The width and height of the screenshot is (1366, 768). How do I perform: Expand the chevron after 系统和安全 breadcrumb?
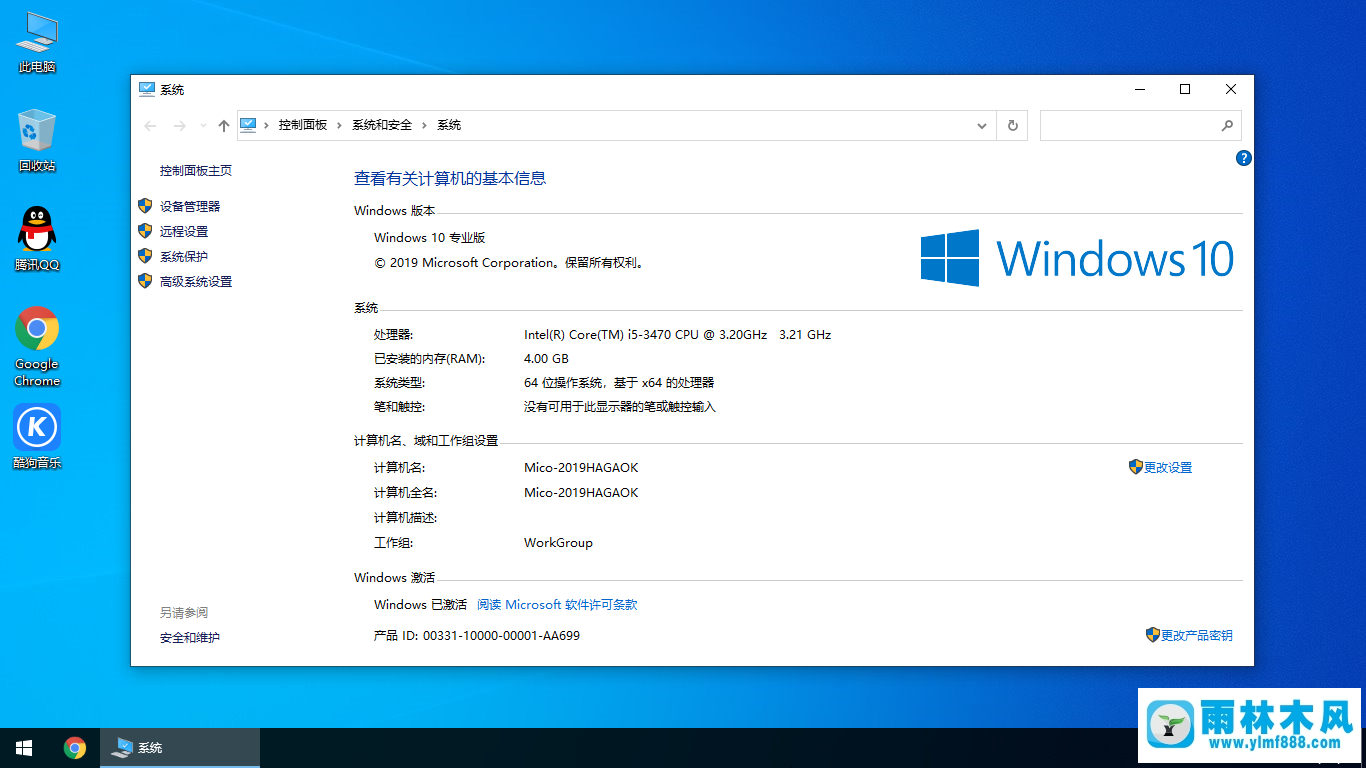(x=425, y=125)
